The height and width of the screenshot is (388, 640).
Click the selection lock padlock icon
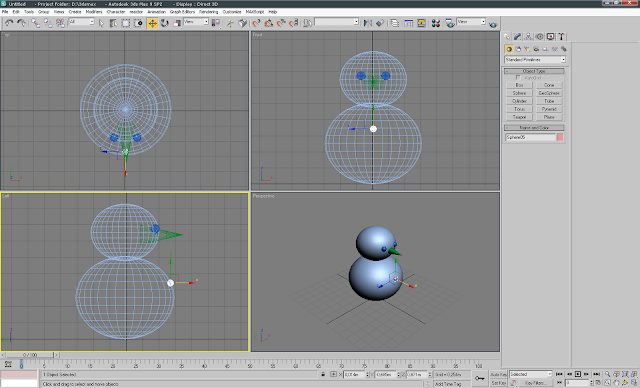click(x=323, y=374)
